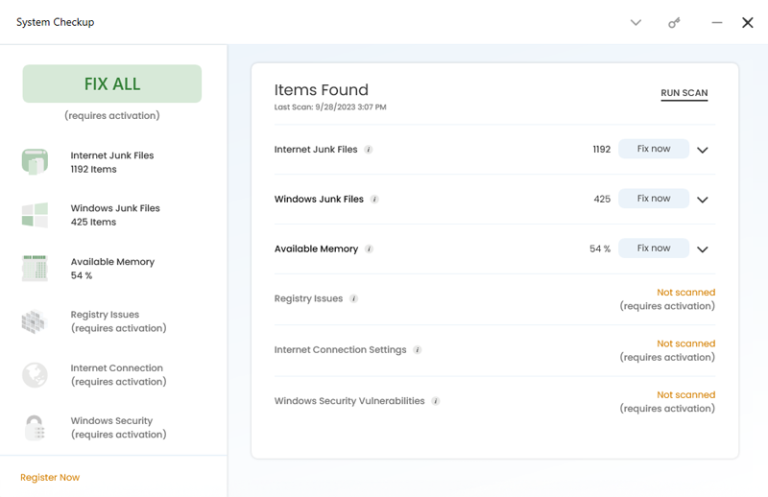Screen dimensions: 768x497
Task: Open the title bar dropdown chevron
Action: coord(635,23)
